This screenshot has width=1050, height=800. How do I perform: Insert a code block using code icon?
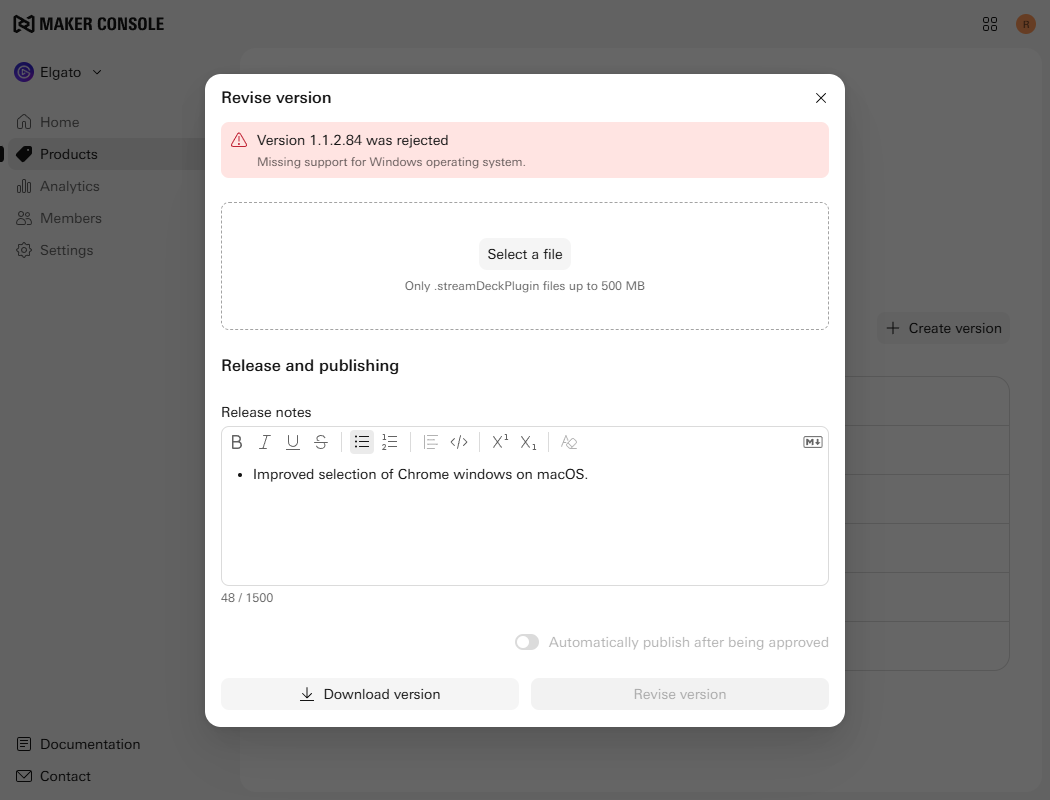(x=459, y=442)
